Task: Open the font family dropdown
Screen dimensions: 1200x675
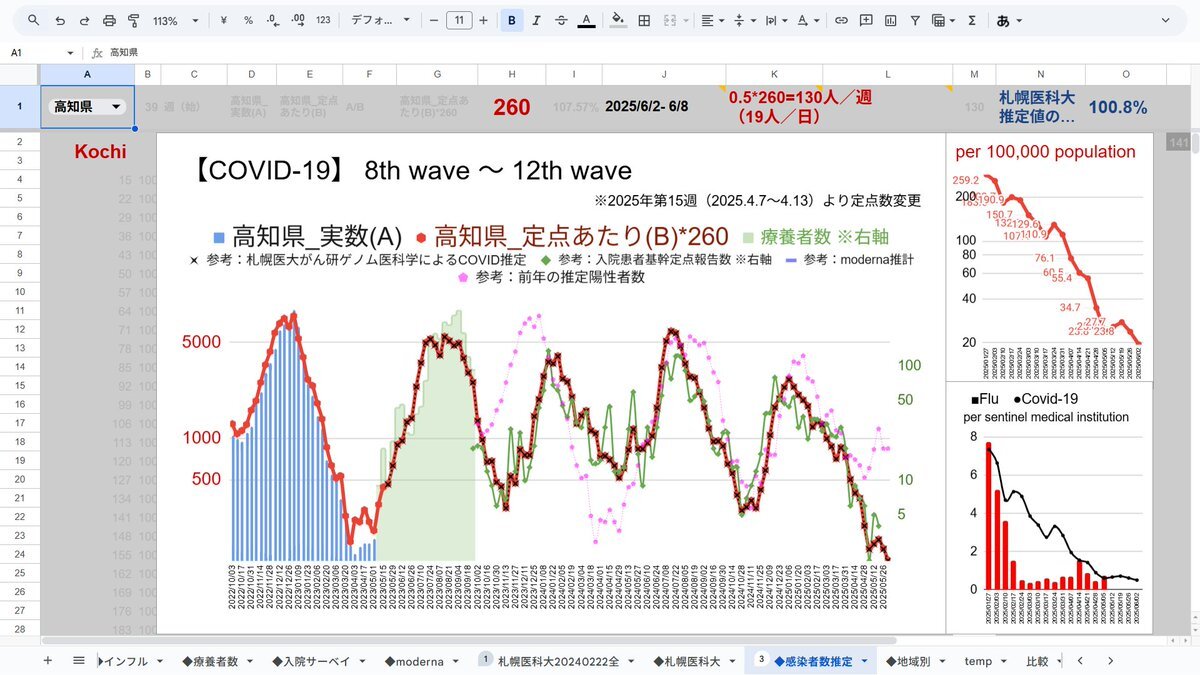Action: (379, 20)
